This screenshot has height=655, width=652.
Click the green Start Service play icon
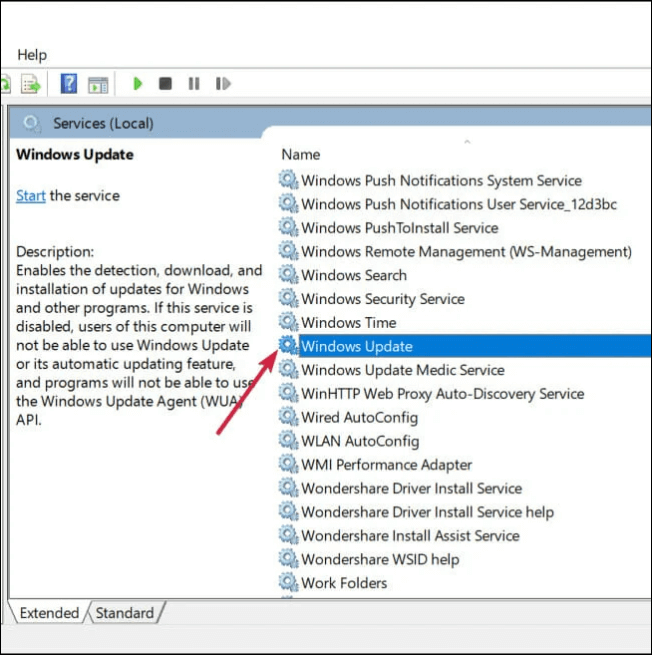click(x=137, y=84)
